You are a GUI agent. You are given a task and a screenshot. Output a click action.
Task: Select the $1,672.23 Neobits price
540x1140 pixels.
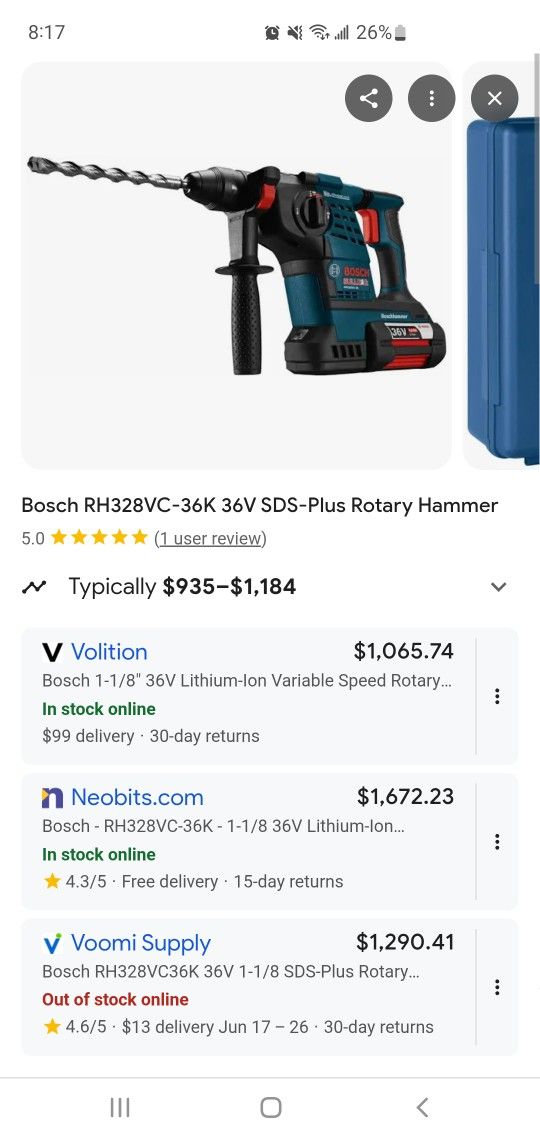click(x=405, y=796)
